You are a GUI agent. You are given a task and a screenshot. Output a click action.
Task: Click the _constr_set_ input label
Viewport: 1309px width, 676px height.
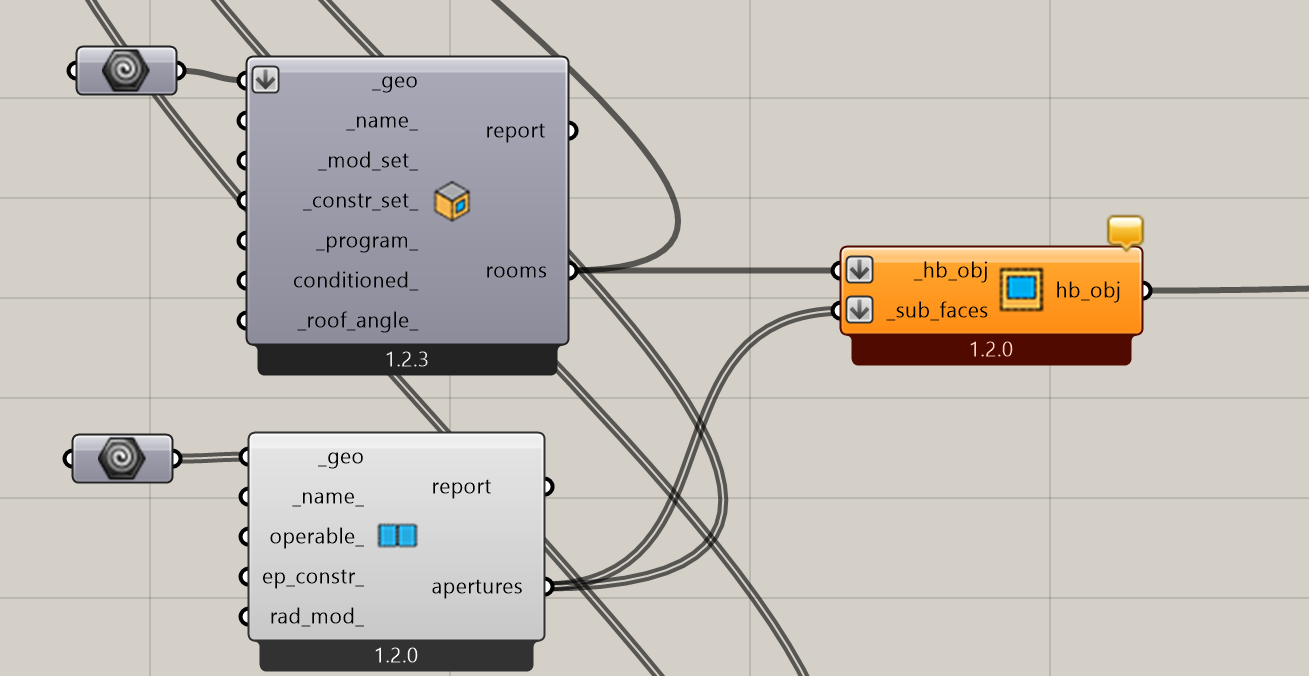[360, 201]
